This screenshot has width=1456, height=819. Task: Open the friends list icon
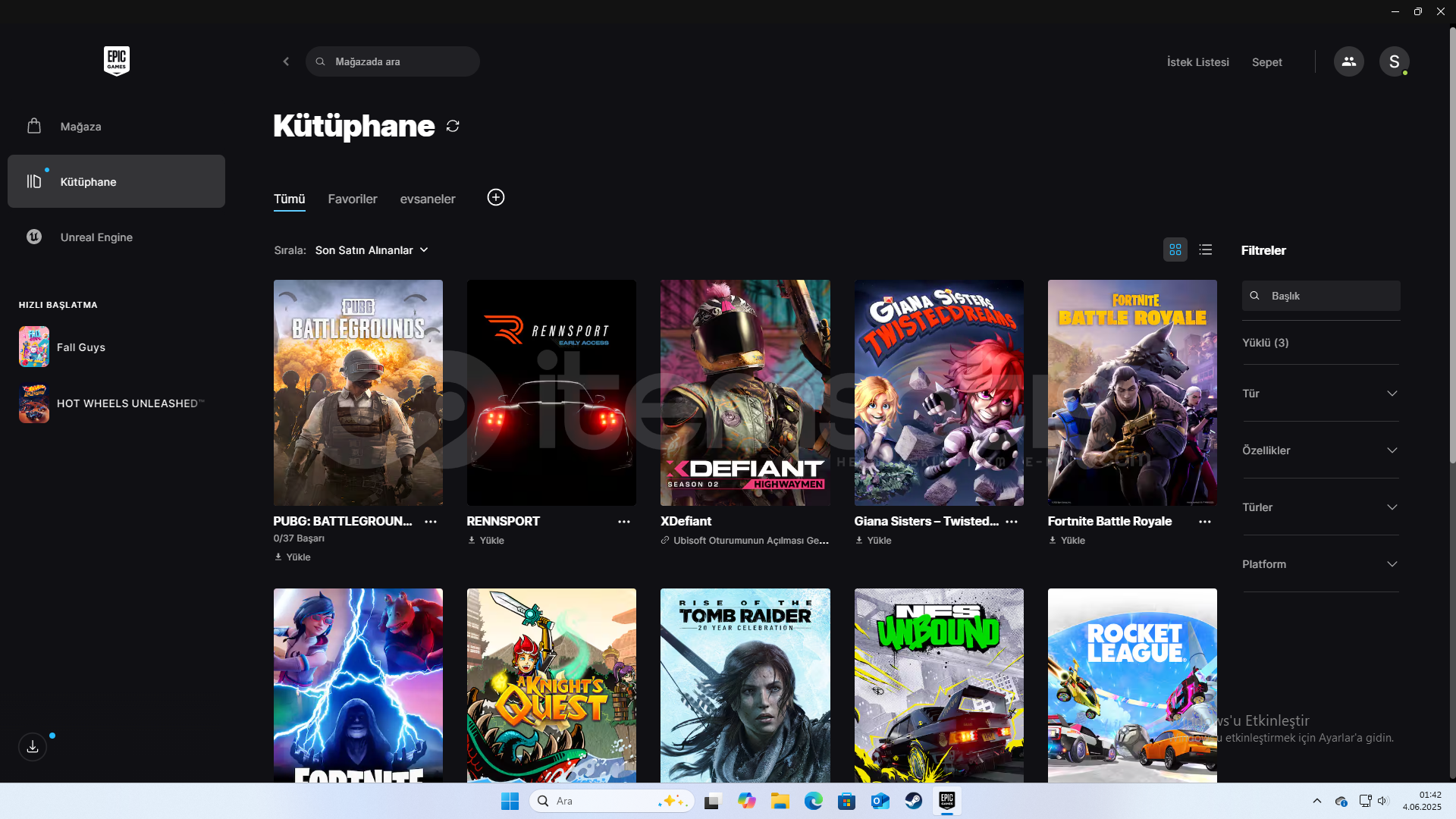[x=1348, y=61]
